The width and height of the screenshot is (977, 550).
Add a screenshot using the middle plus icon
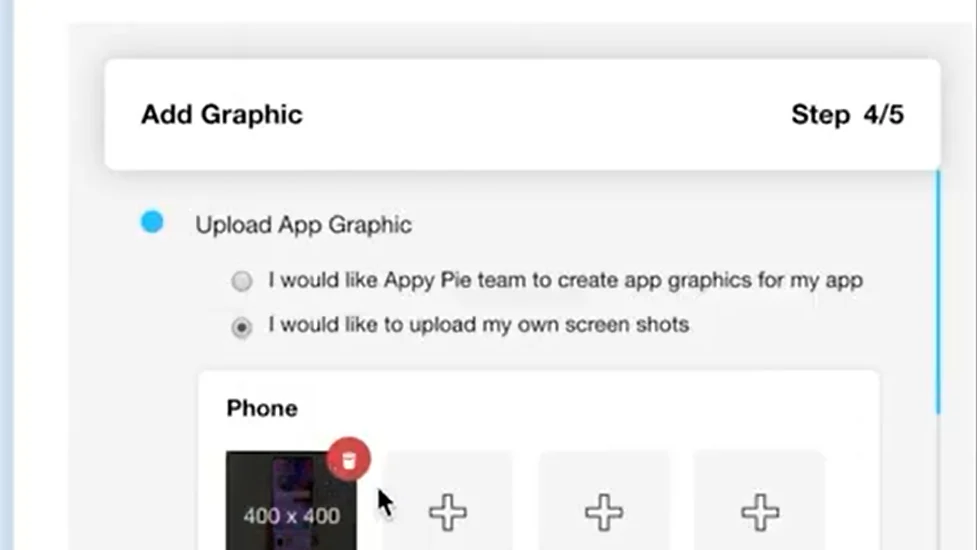(604, 512)
